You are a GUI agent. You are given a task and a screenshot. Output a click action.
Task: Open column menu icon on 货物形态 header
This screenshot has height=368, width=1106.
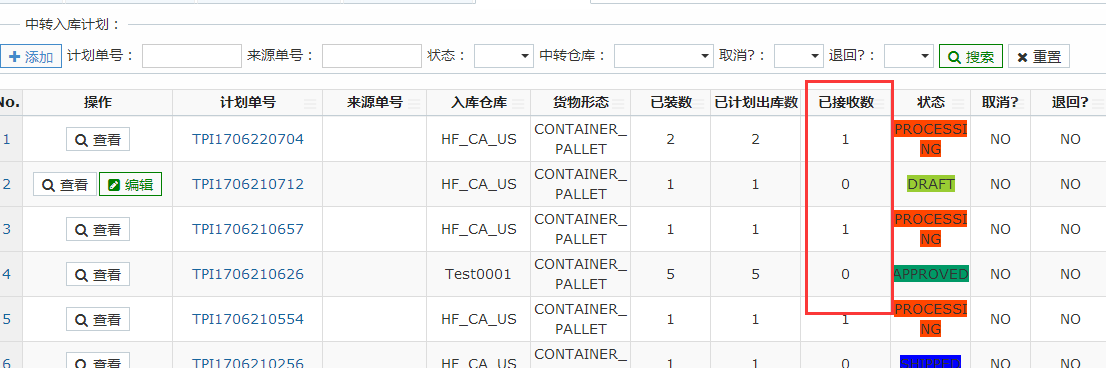619,104
